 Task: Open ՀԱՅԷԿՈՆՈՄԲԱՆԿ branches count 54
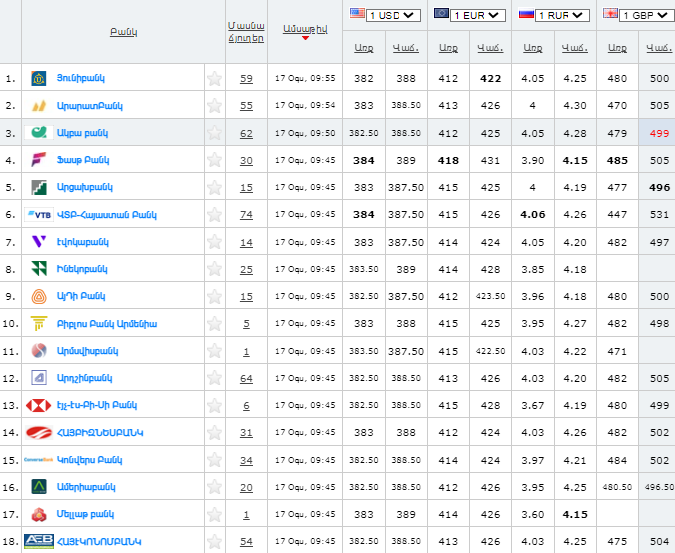246,542
